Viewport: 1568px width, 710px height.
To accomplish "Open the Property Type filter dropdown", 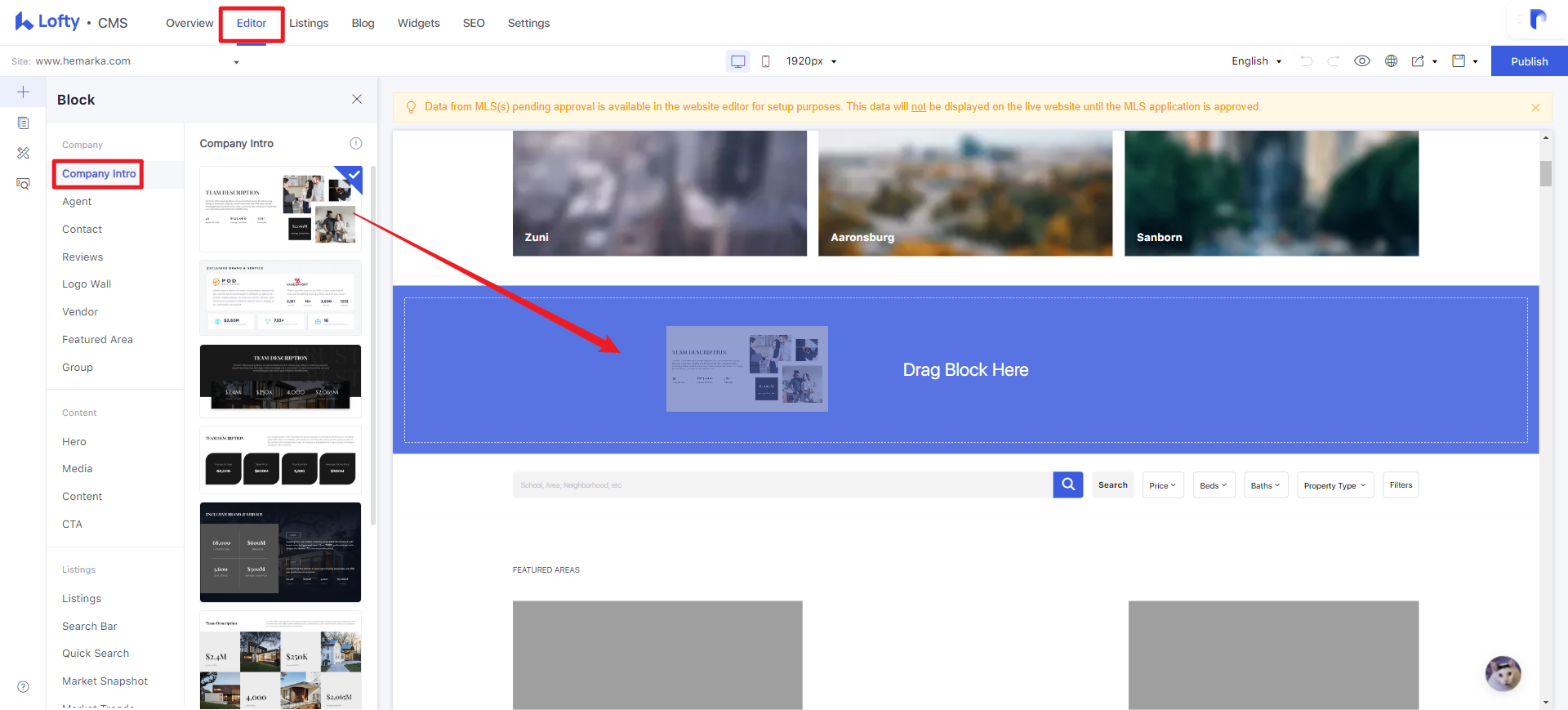I will (x=1335, y=485).
